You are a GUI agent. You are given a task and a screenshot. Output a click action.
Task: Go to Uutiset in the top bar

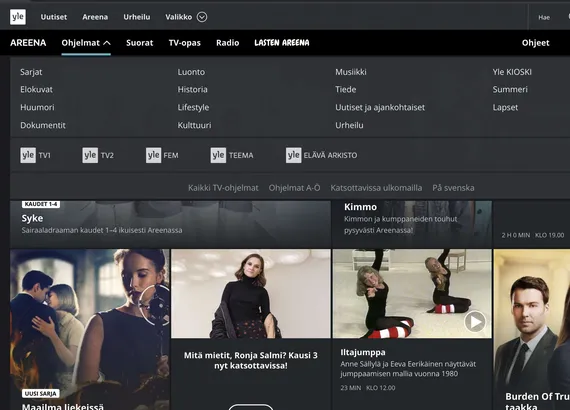coord(54,17)
